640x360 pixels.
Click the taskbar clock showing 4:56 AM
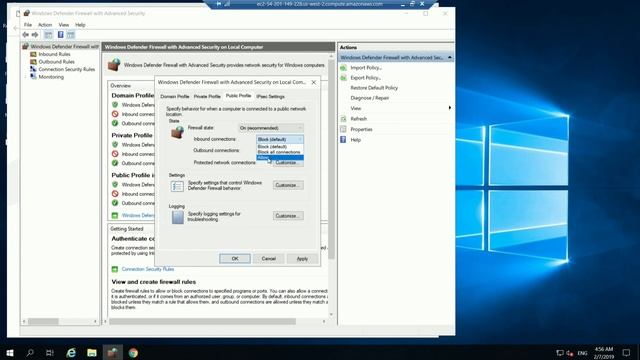coord(604,353)
